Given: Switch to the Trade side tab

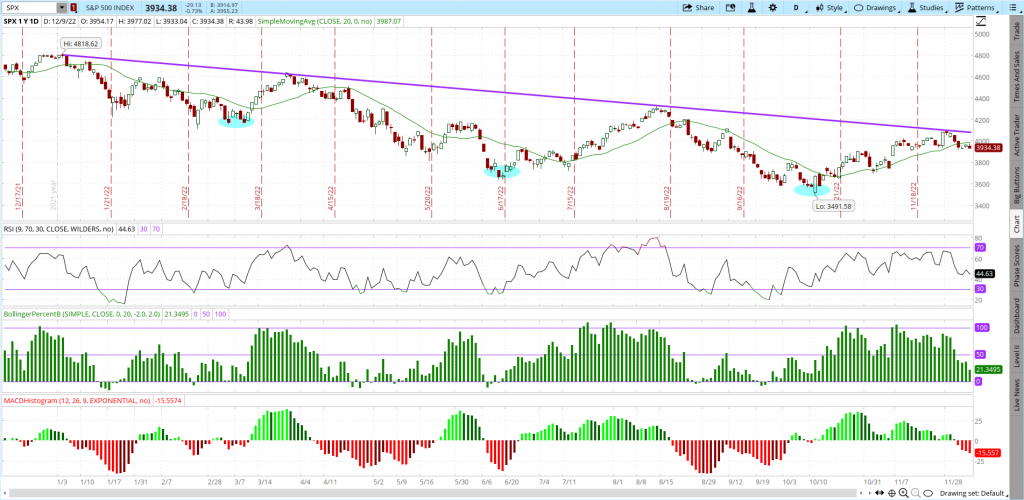Looking at the screenshot, I should point(1015,28).
